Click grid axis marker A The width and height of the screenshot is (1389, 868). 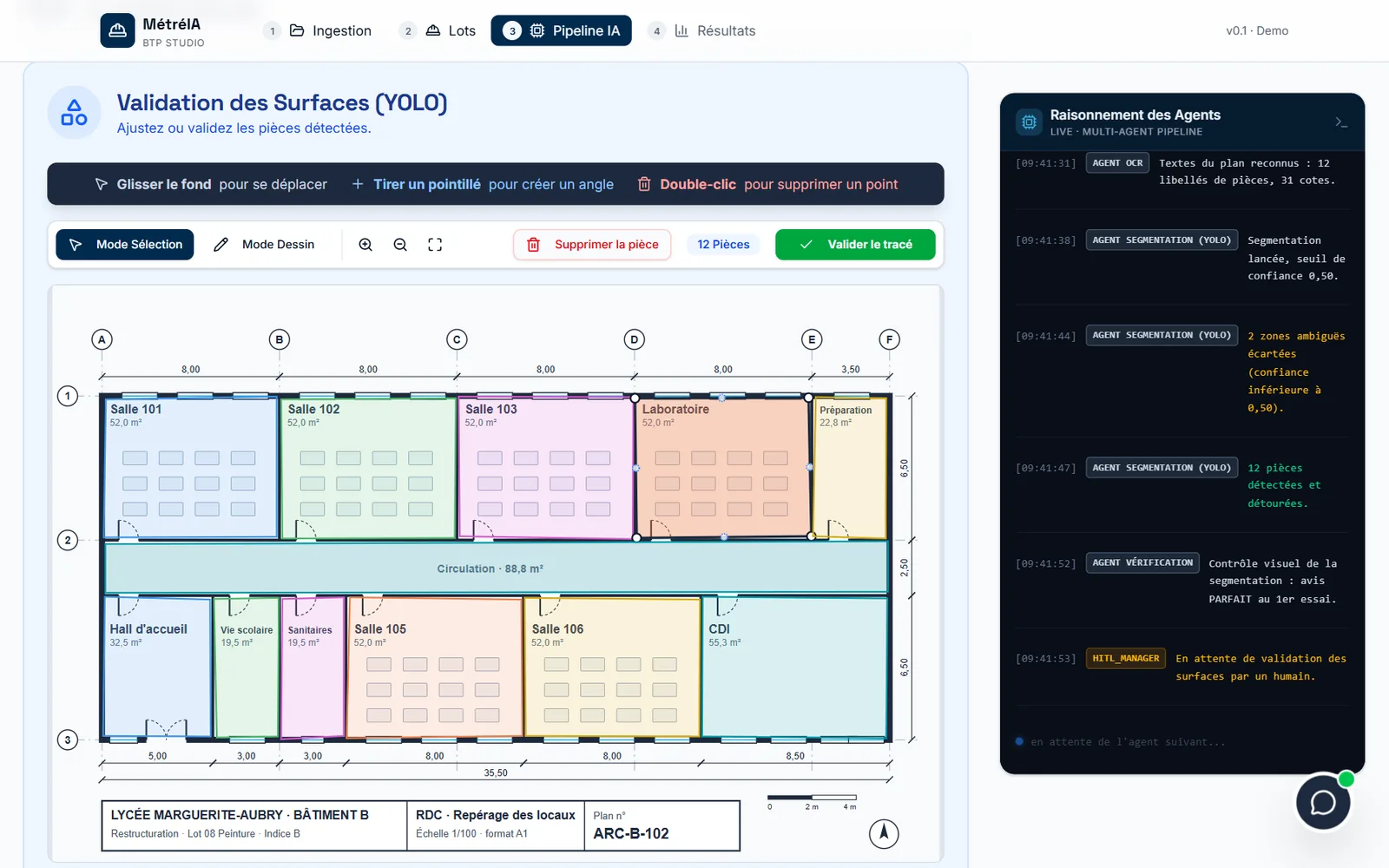pos(102,339)
